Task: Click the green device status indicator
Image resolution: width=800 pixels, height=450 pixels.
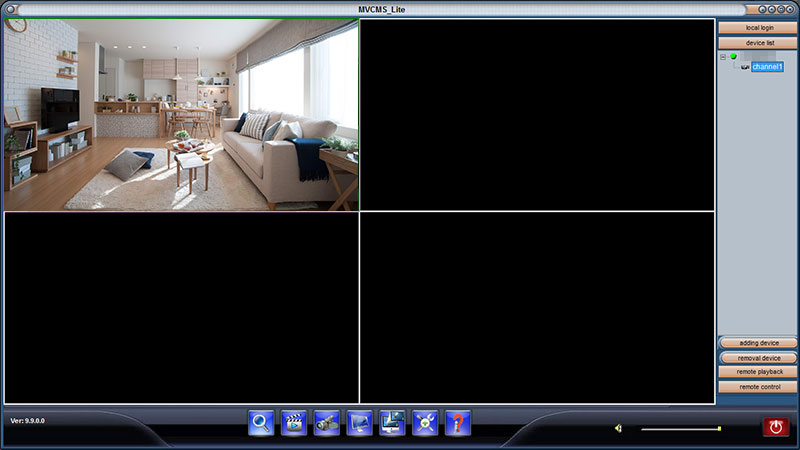Action: [733, 57]
